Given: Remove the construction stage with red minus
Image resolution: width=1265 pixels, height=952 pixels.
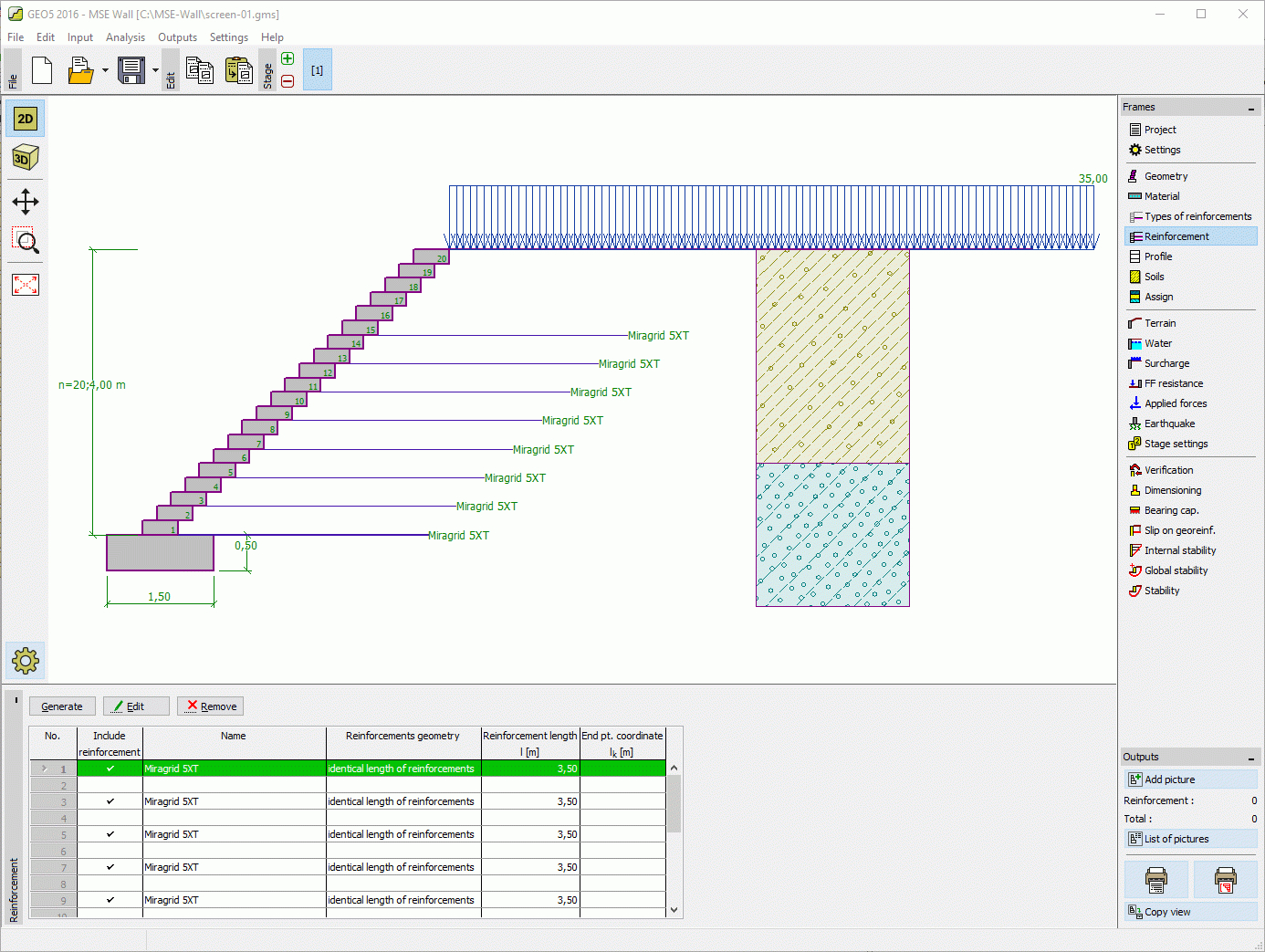Looking at the screenshot, I should tap(287, 80).
